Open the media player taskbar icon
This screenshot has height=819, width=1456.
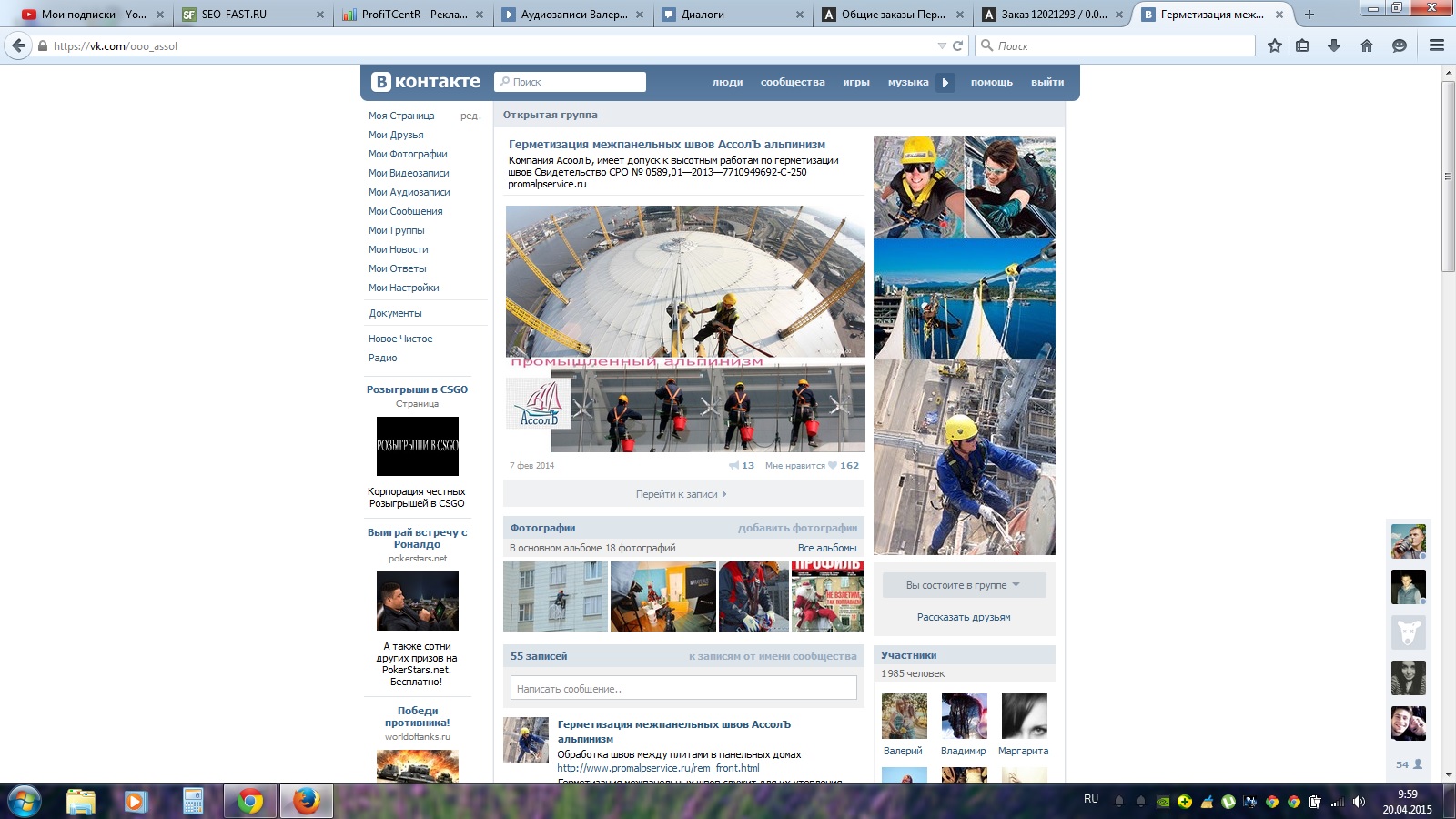(x=136, y=802)
